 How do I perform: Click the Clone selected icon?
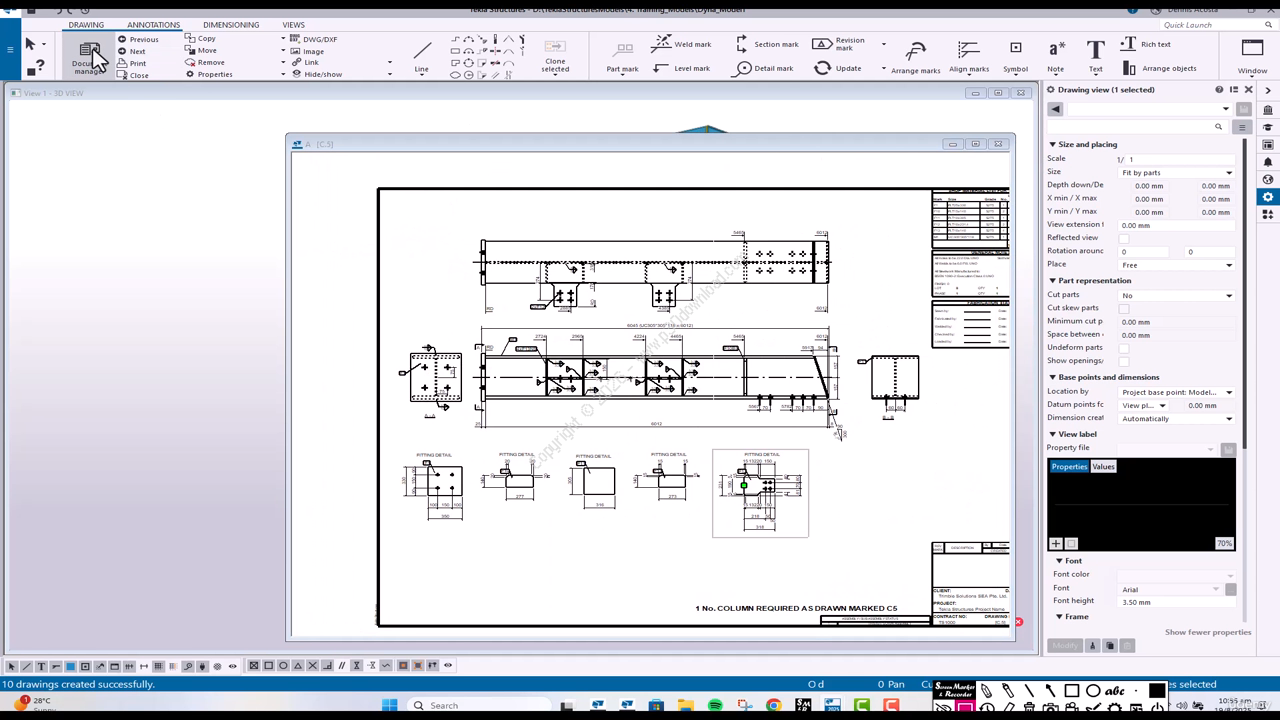555,55
